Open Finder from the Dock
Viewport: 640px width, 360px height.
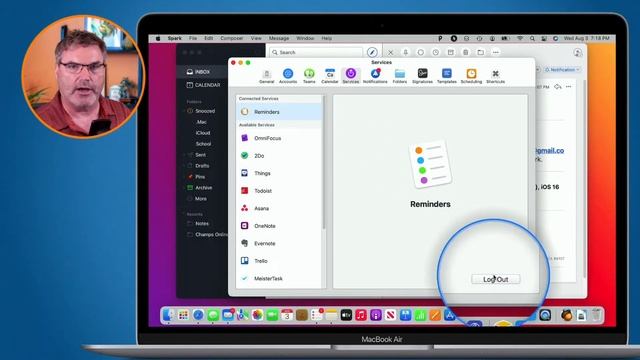168,315
